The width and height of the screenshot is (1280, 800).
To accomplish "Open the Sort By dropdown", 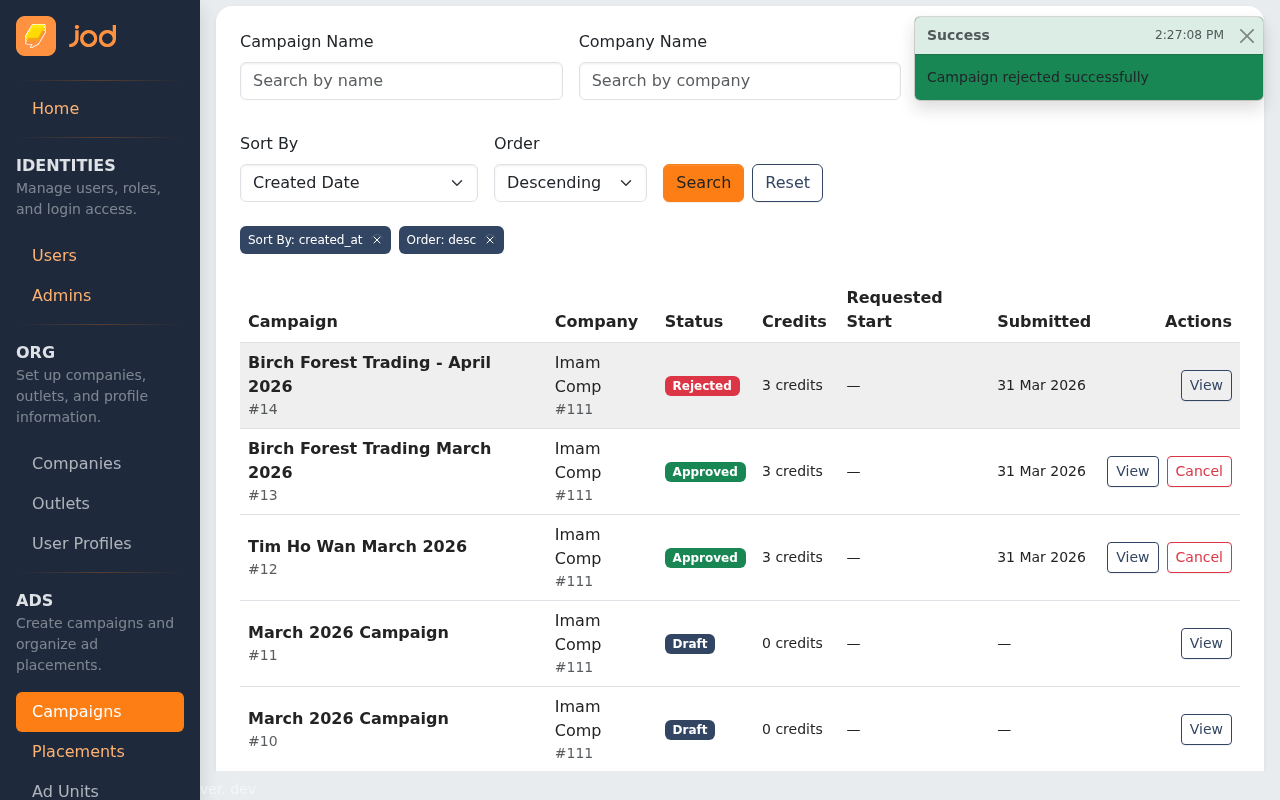I will [x=358, y=183].
